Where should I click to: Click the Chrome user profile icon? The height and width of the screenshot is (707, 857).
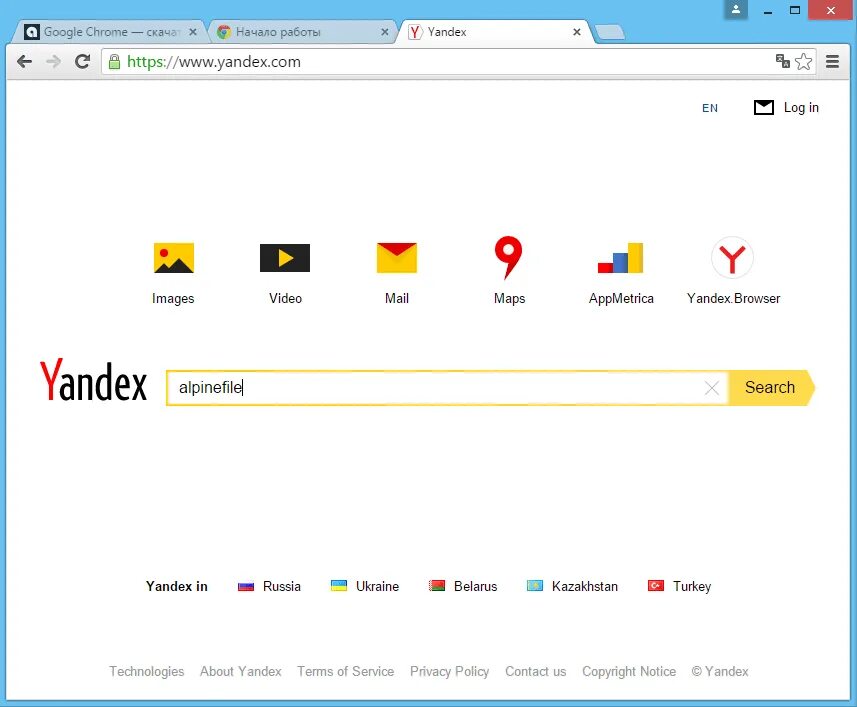point(736,9)
